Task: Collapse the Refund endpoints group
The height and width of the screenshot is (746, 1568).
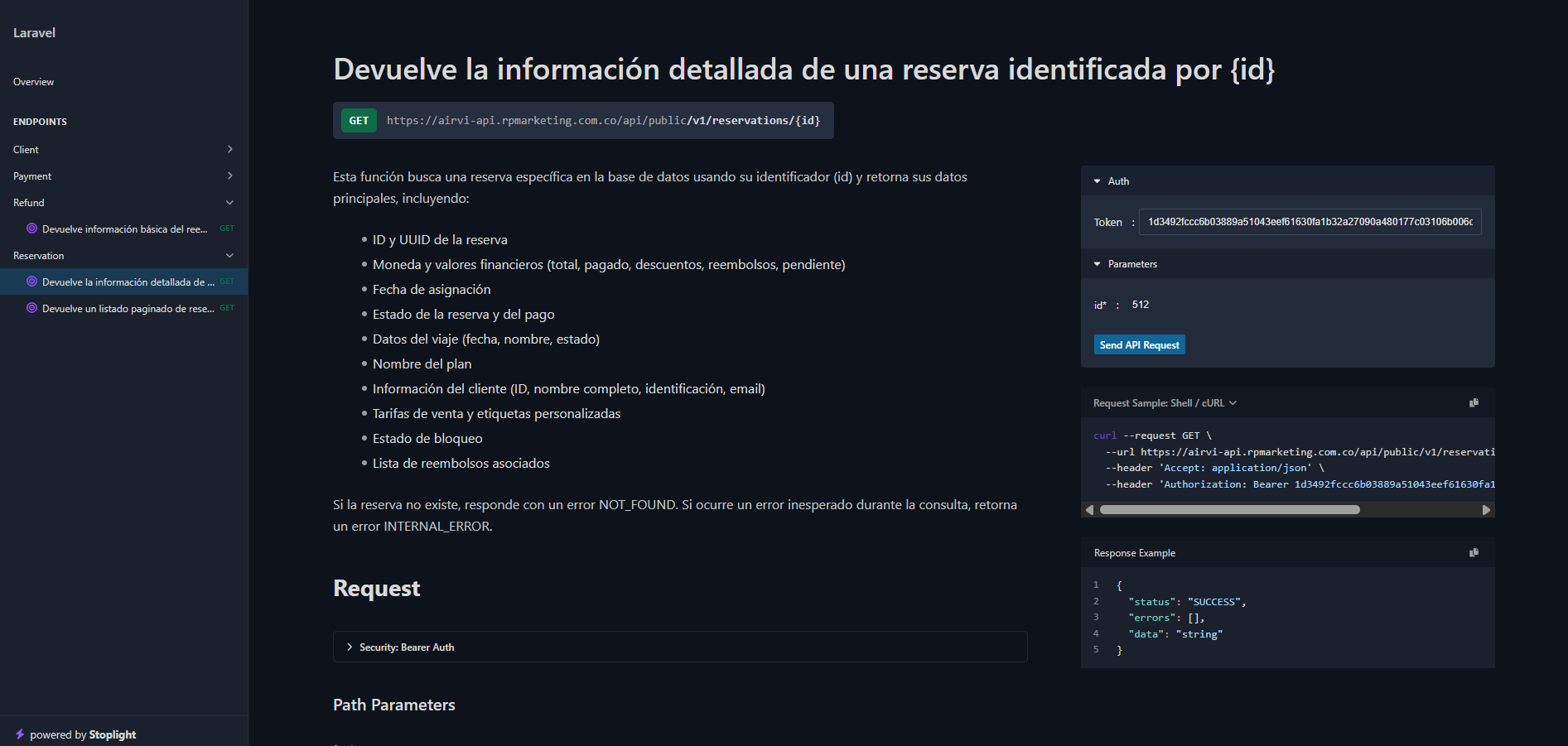Action: (229, 203)
